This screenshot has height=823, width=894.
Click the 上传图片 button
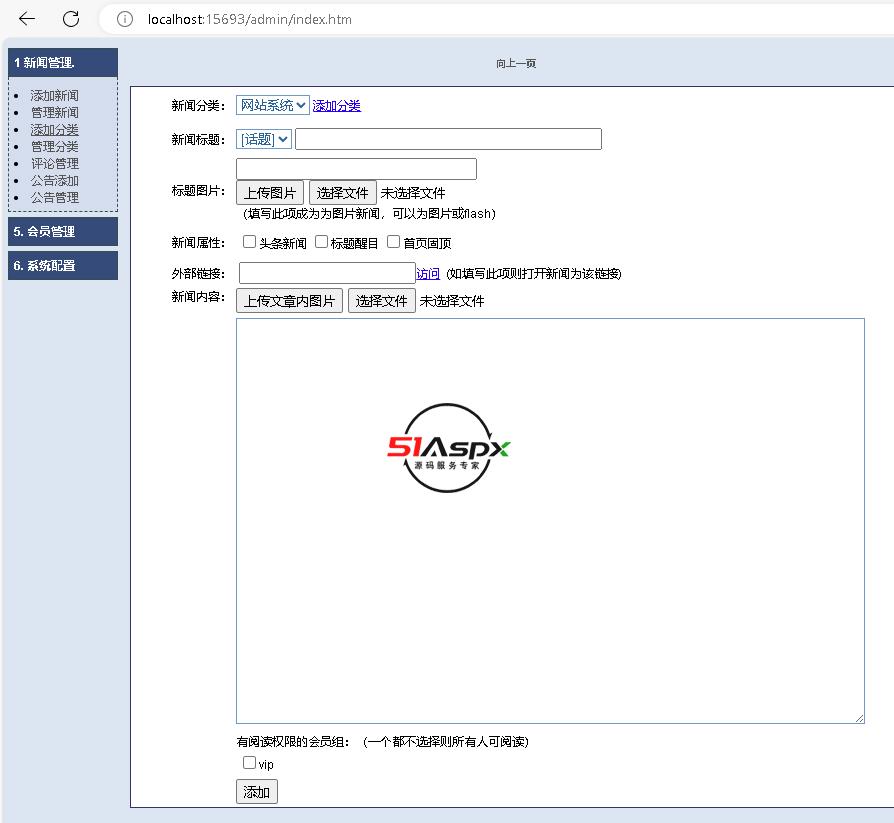pos(270,193)
